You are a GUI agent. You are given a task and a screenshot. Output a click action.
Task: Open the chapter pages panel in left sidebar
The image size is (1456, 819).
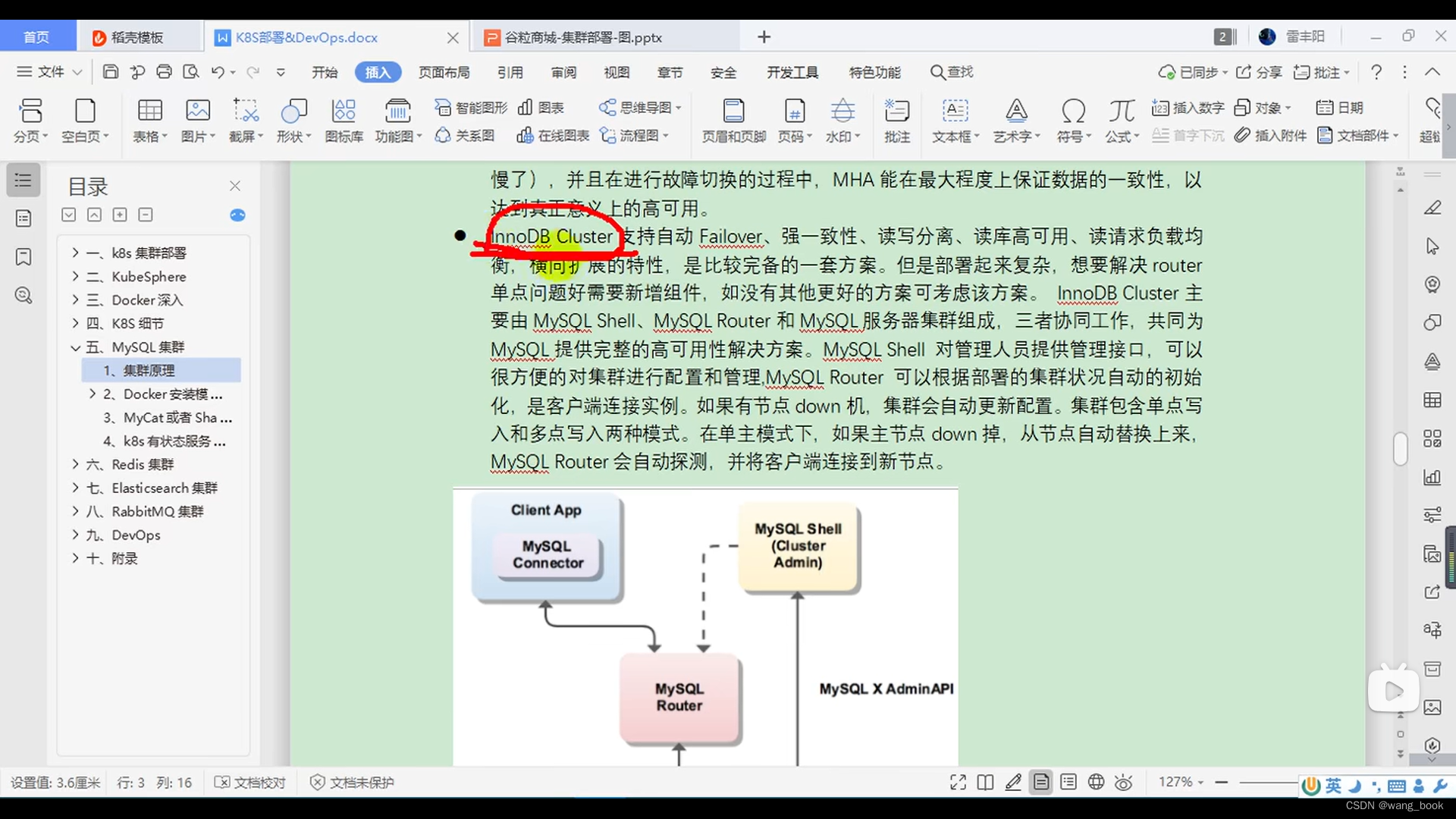[x=24, y=218]
